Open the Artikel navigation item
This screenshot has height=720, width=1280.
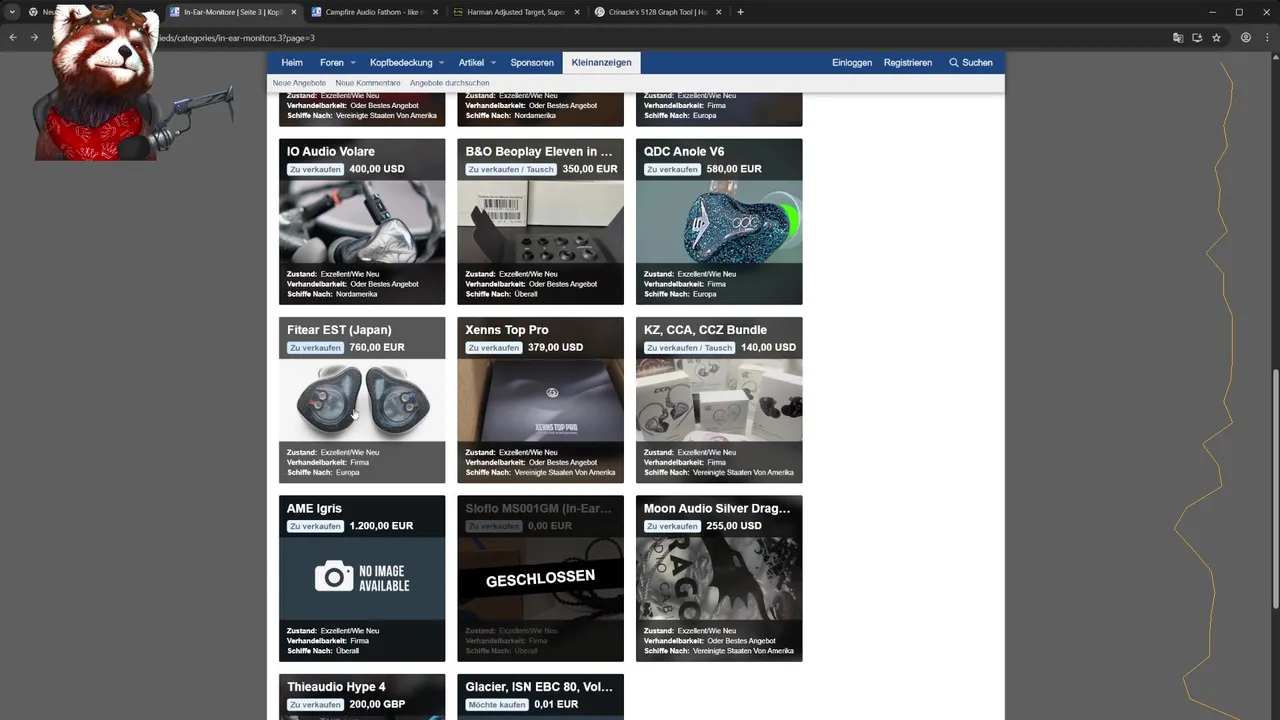coord(471,62)
